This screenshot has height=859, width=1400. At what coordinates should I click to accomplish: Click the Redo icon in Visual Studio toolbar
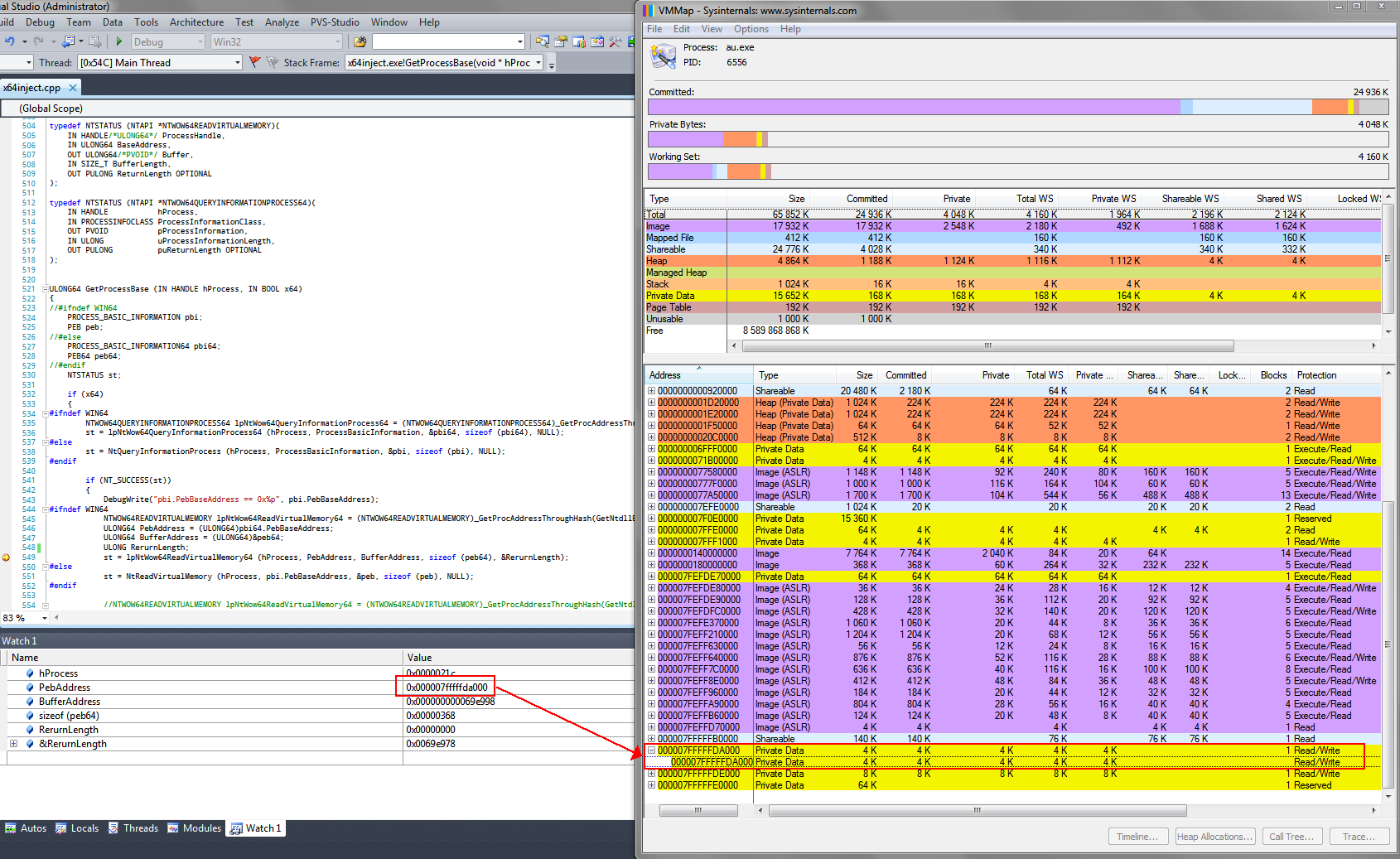pos(38,41)
